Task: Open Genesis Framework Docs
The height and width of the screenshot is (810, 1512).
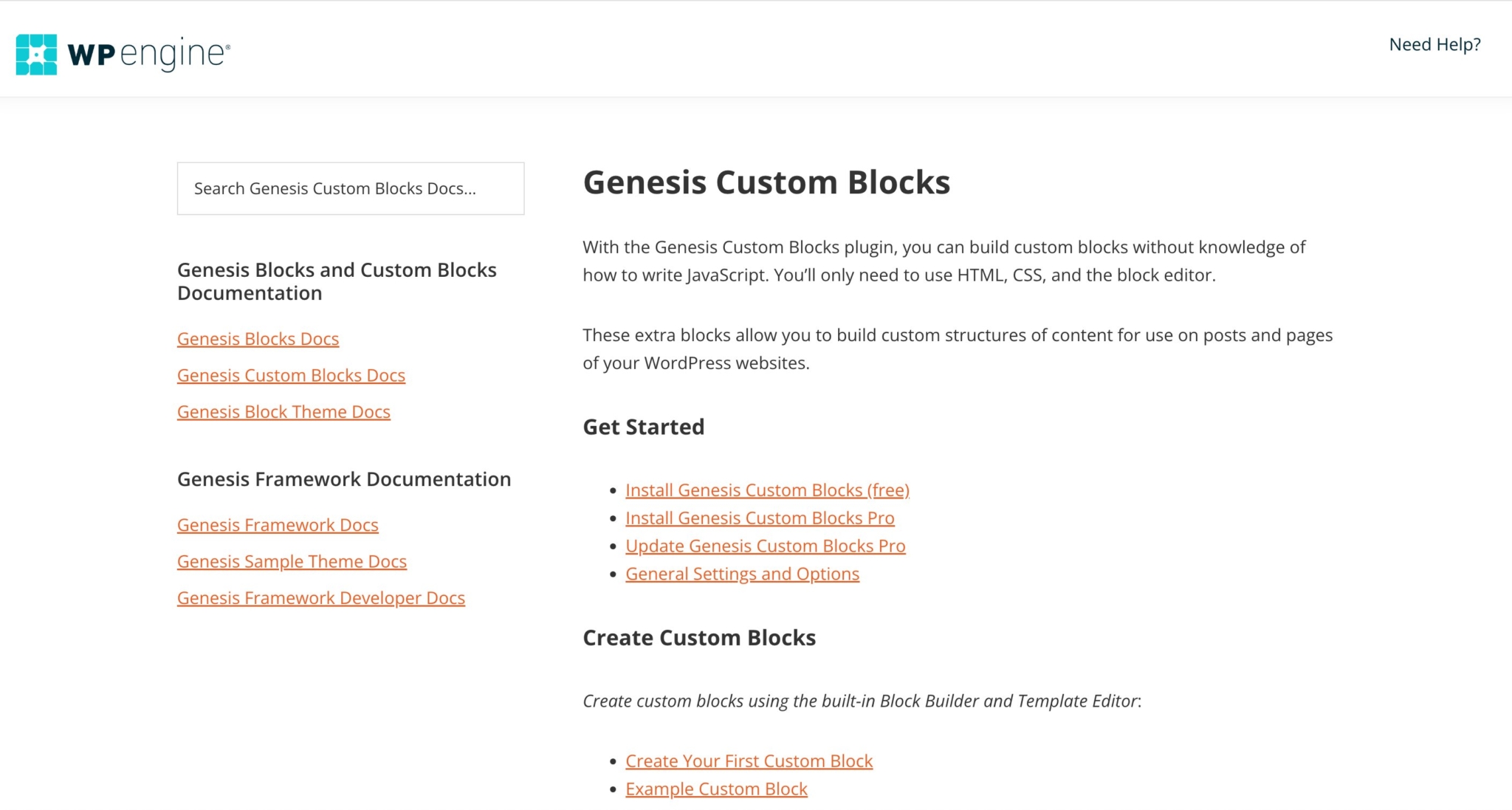Action: point(278,524)
